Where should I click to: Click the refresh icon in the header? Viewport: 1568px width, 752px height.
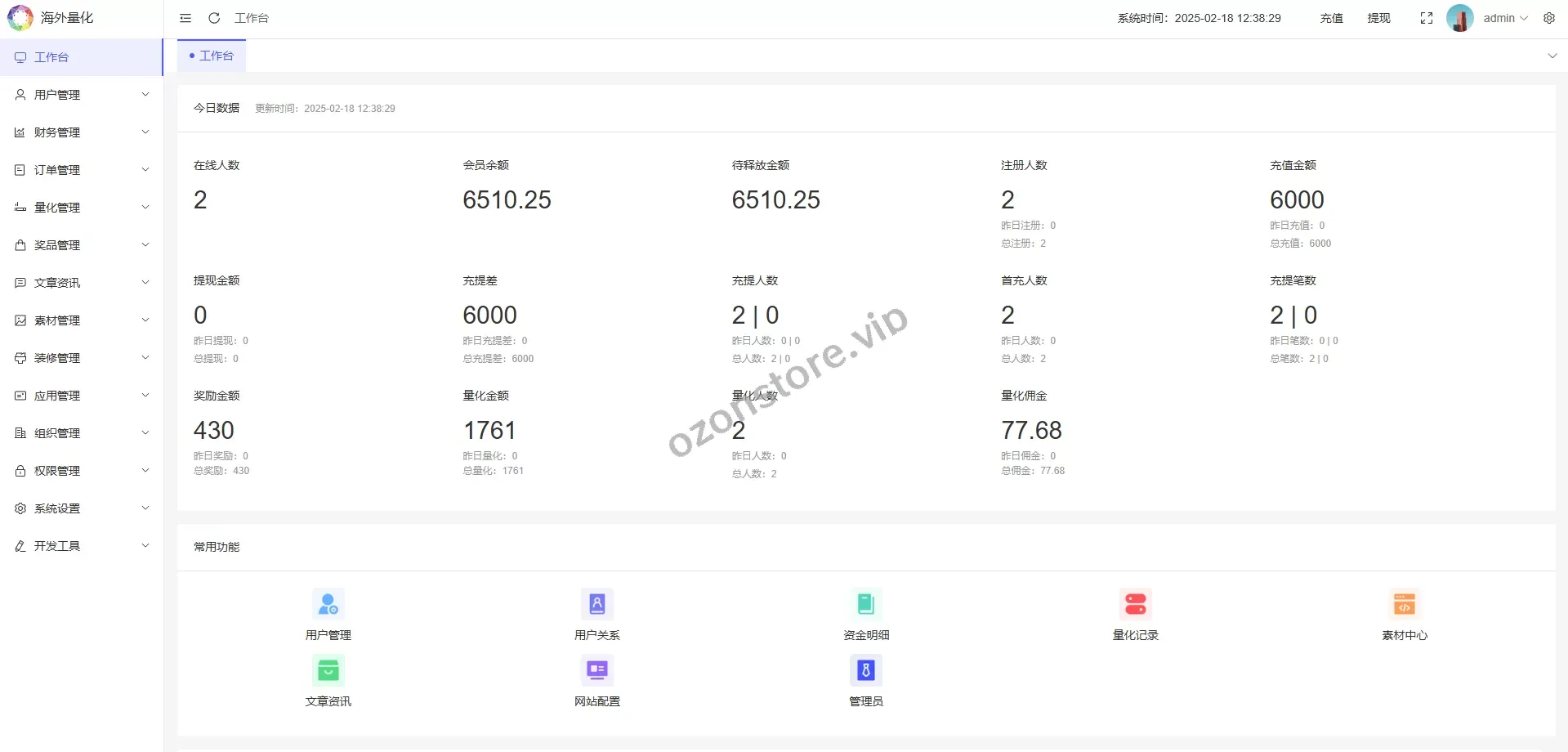[x=214, y=18]
